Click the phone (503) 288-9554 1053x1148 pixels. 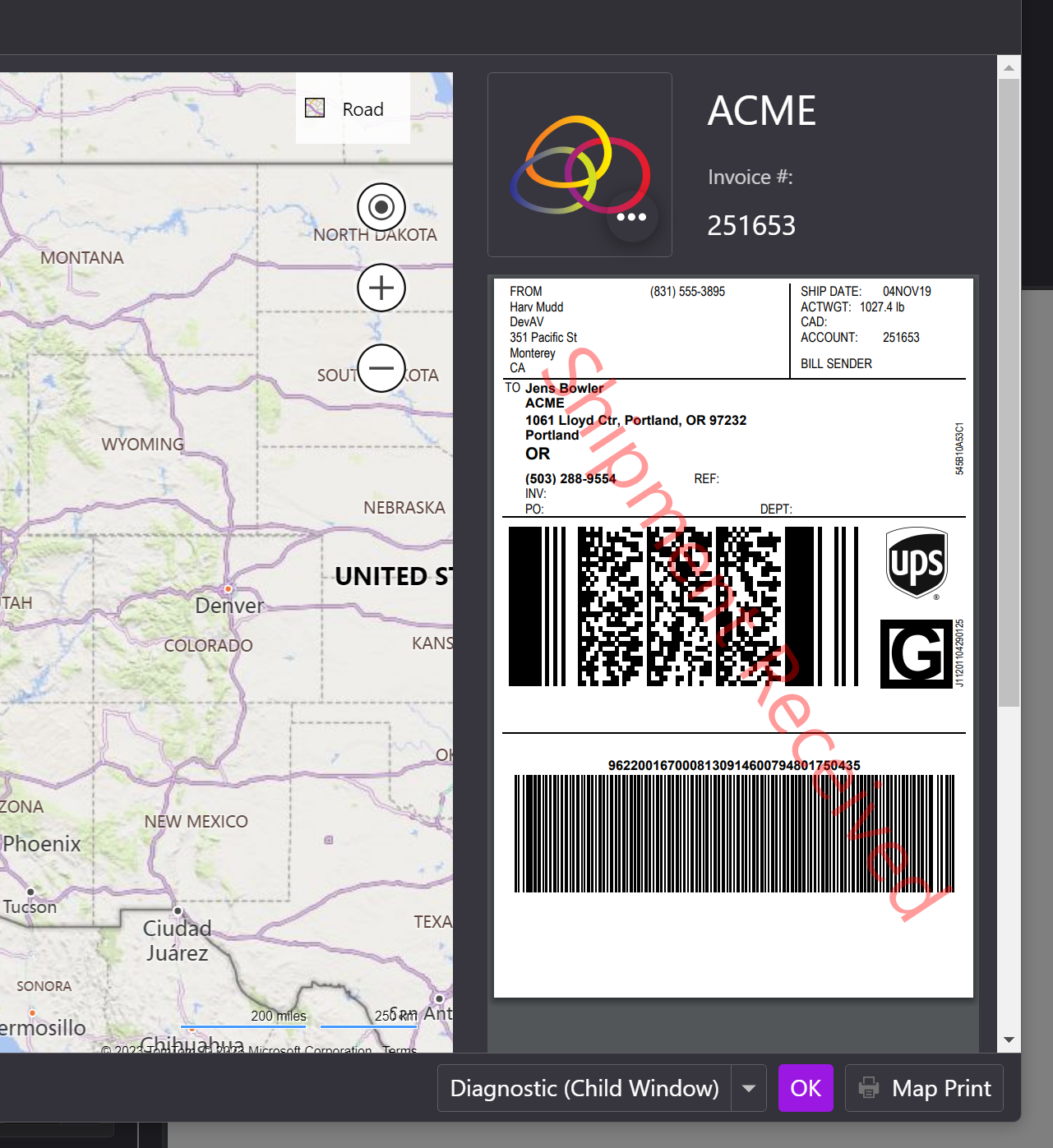[x=570, y=478]
